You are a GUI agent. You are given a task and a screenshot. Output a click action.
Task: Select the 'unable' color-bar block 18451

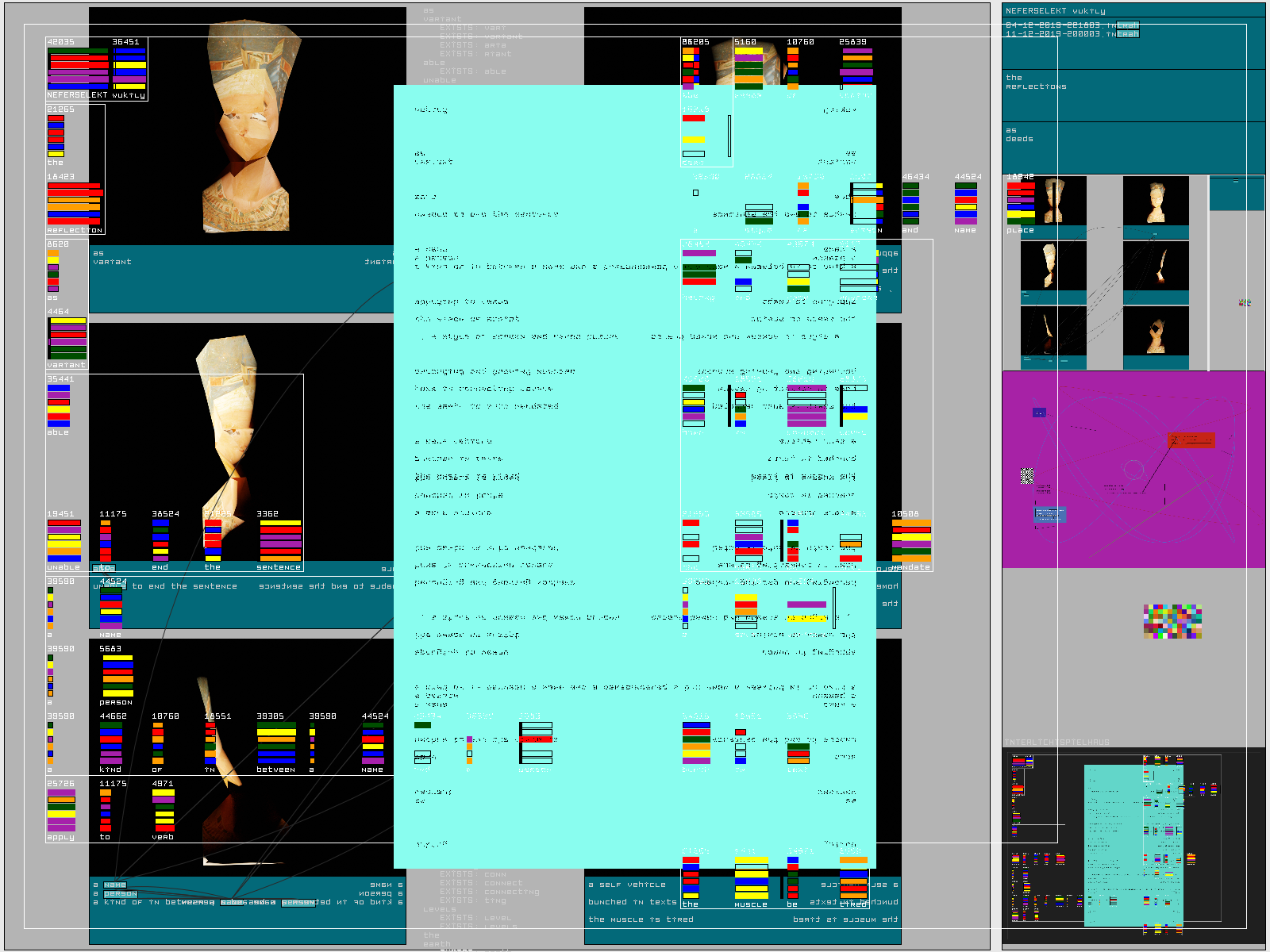tap(63, 541)
